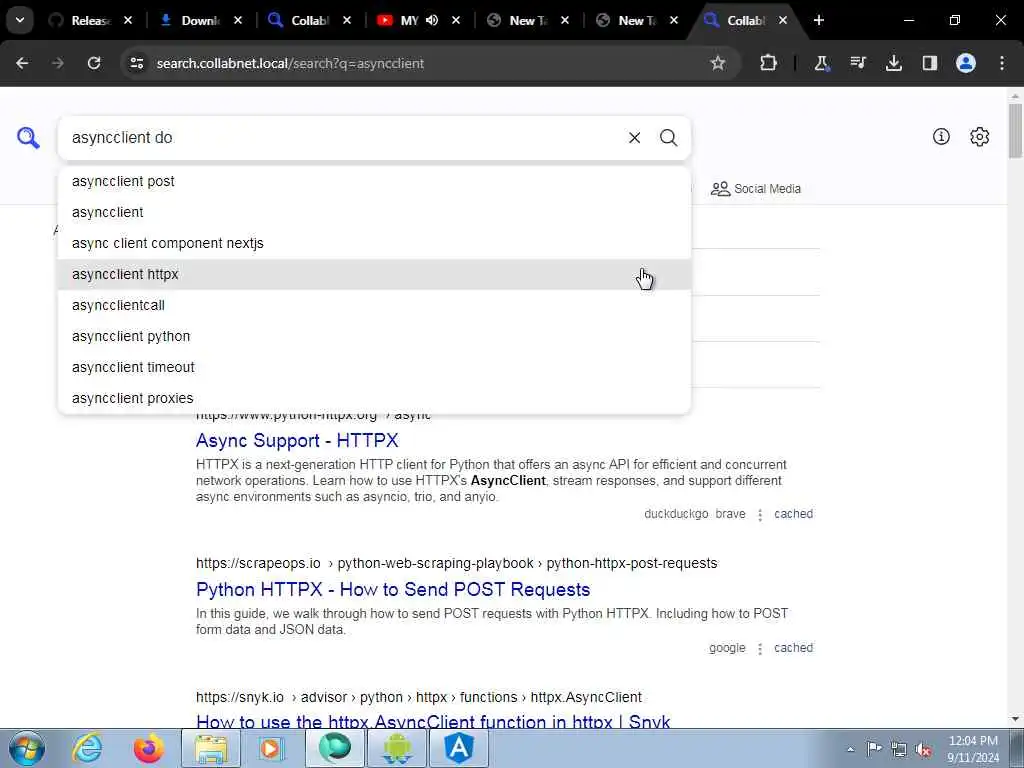This screenshot has height=768, width=1024.
Task: Click the taskbar clock showing 12:04 PM
Action: click(973, 749)
